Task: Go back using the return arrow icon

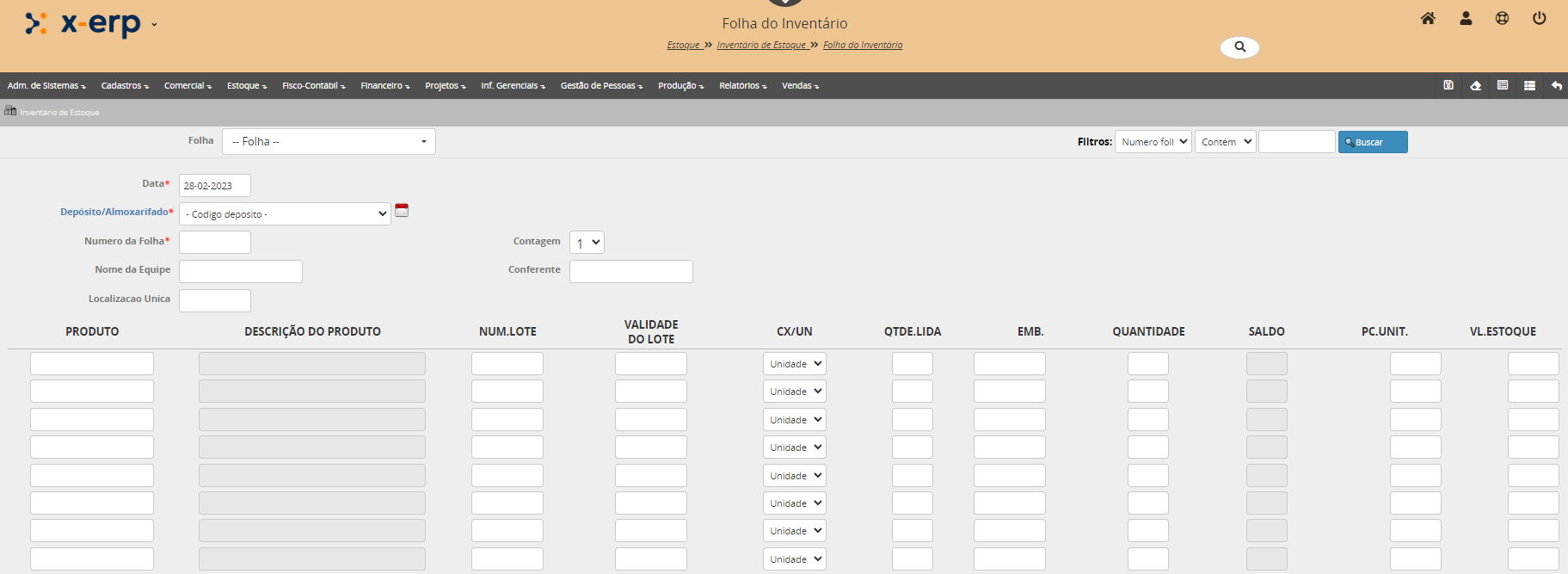Action: pos(1556,85)
